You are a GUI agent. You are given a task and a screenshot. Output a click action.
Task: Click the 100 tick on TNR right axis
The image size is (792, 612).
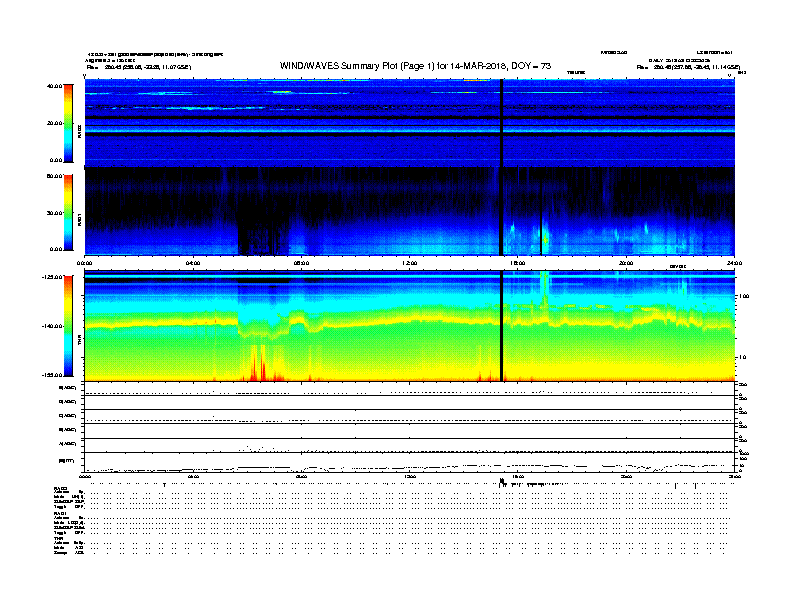pos(744,296)
